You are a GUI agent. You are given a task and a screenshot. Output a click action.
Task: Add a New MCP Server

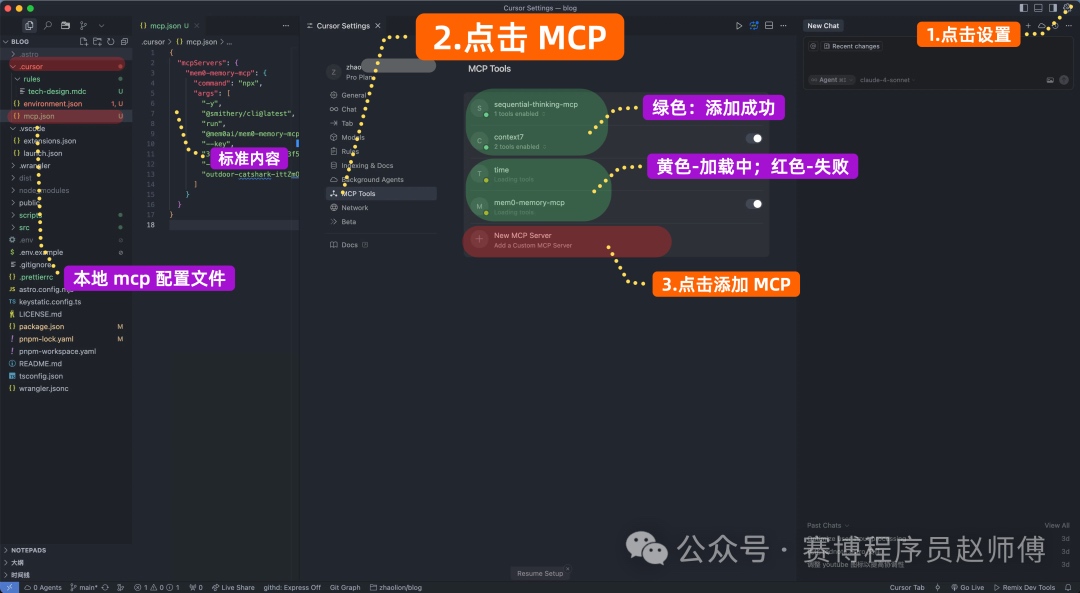(616, 240)
